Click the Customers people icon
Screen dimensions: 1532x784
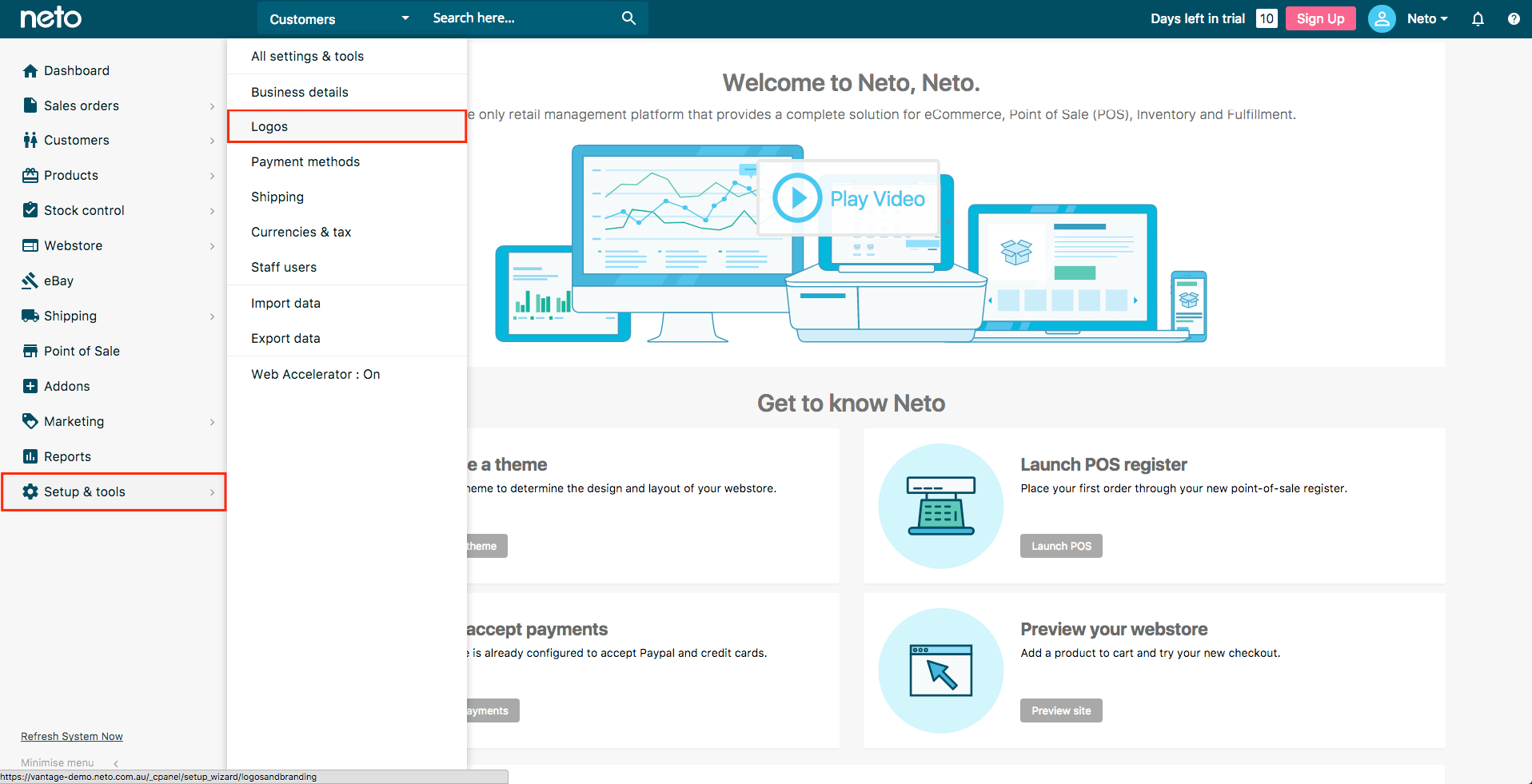(x=30, y=140)
